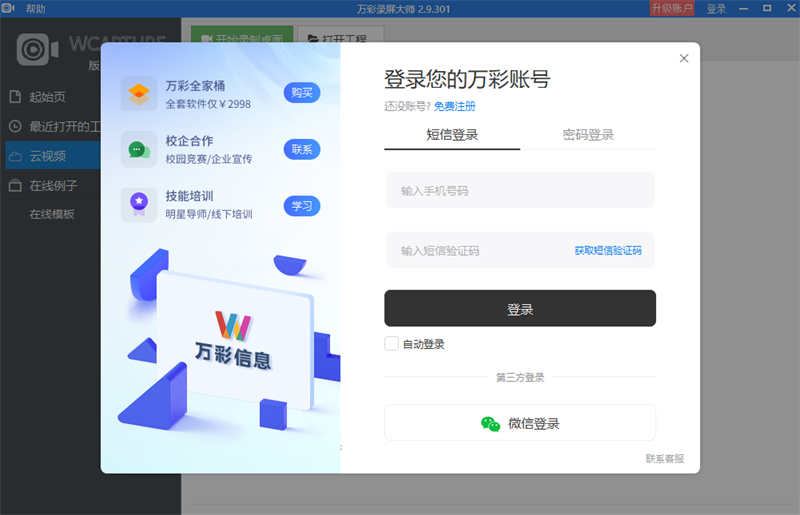
Task: Click the 升级账户 red button
Action: 672,8
